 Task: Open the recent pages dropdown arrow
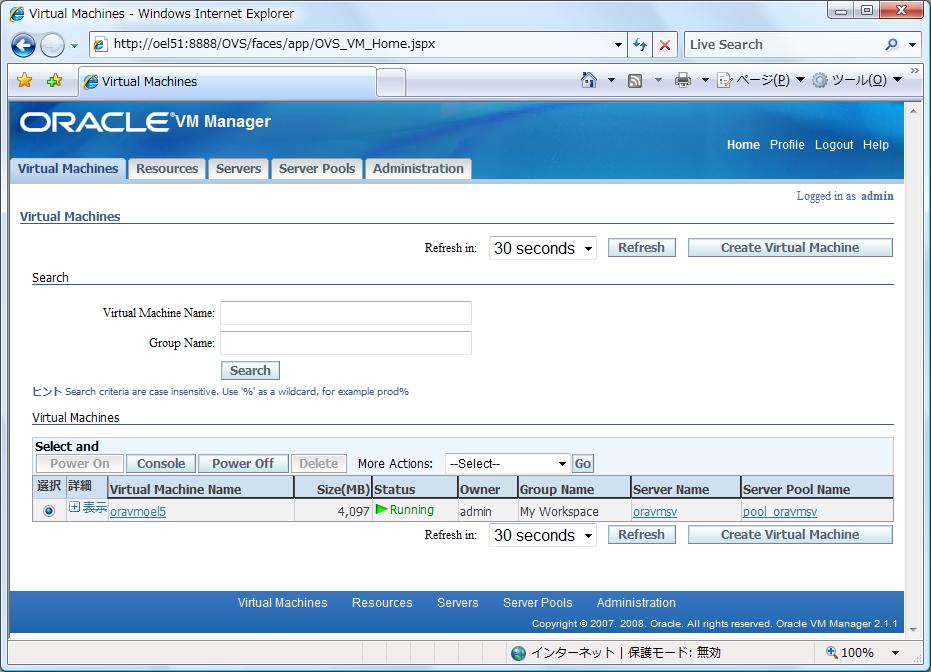[74, 46]
